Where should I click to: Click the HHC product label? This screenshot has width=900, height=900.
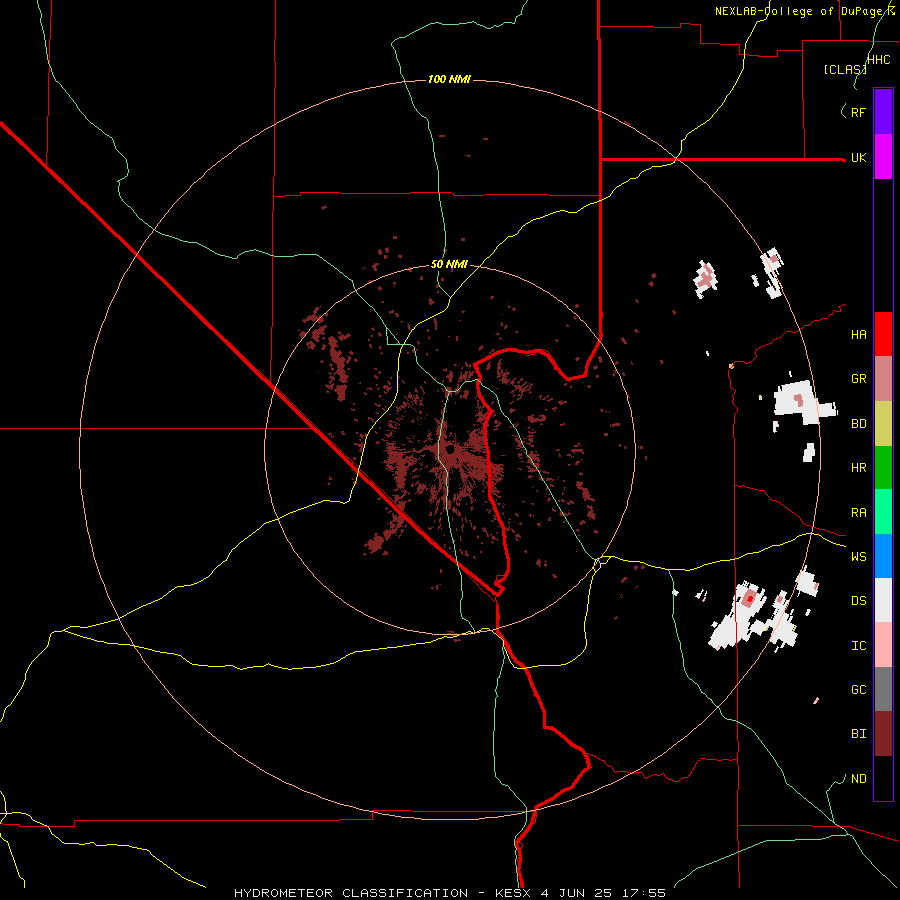pyautogui.click(x=879, y=60)
